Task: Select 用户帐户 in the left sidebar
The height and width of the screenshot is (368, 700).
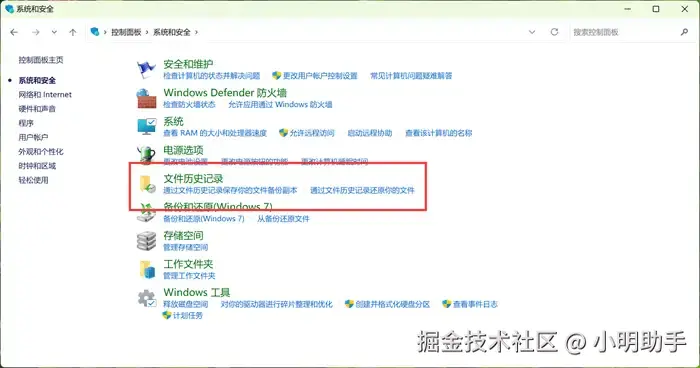Action: point(33,137)
